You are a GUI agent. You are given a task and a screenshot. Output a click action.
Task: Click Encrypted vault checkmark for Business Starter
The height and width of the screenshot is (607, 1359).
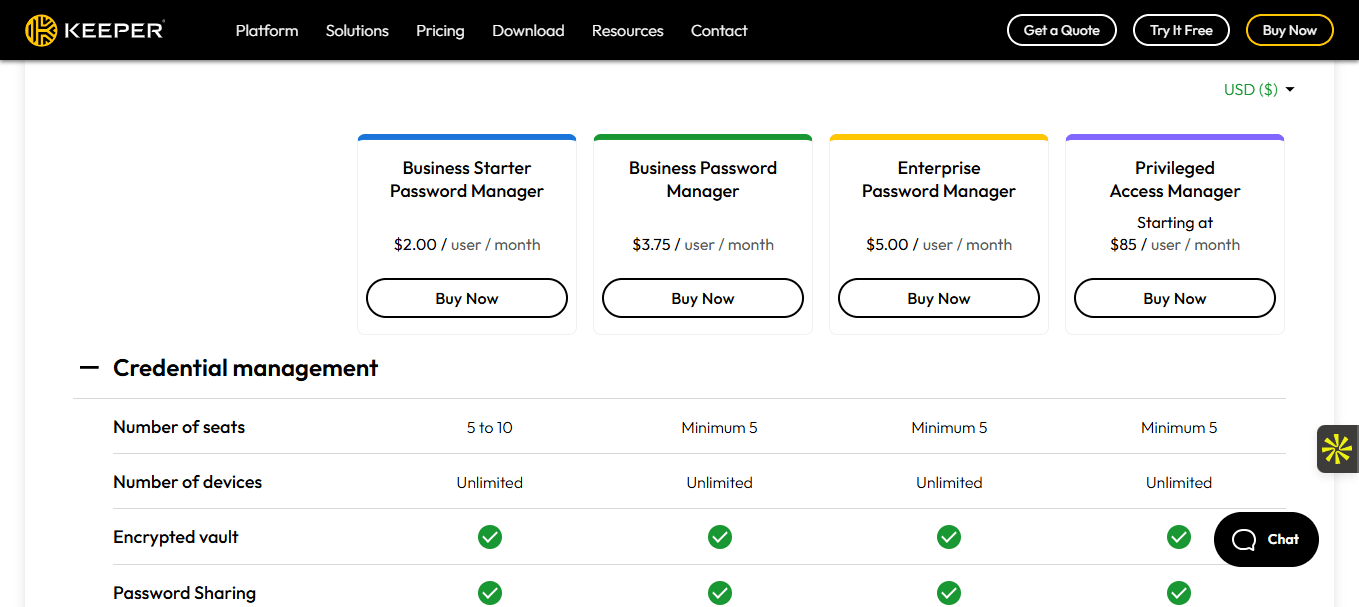pyautogui.click(x=489, y=537)
